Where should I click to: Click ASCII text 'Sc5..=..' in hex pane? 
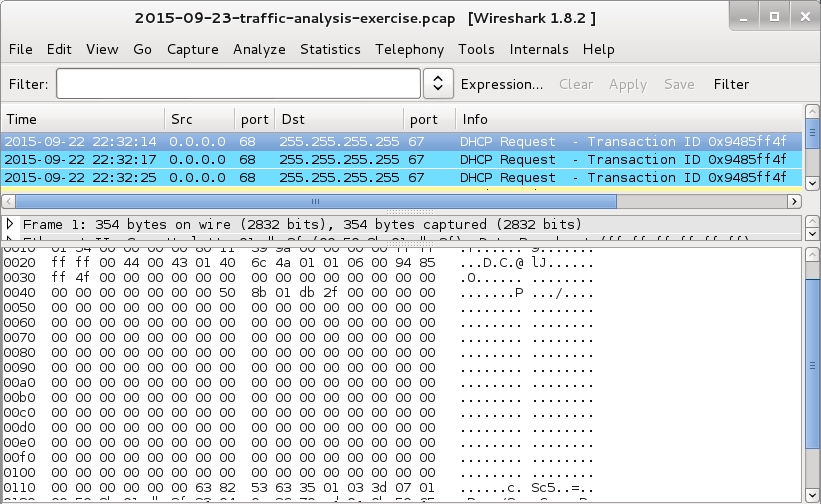563,488
